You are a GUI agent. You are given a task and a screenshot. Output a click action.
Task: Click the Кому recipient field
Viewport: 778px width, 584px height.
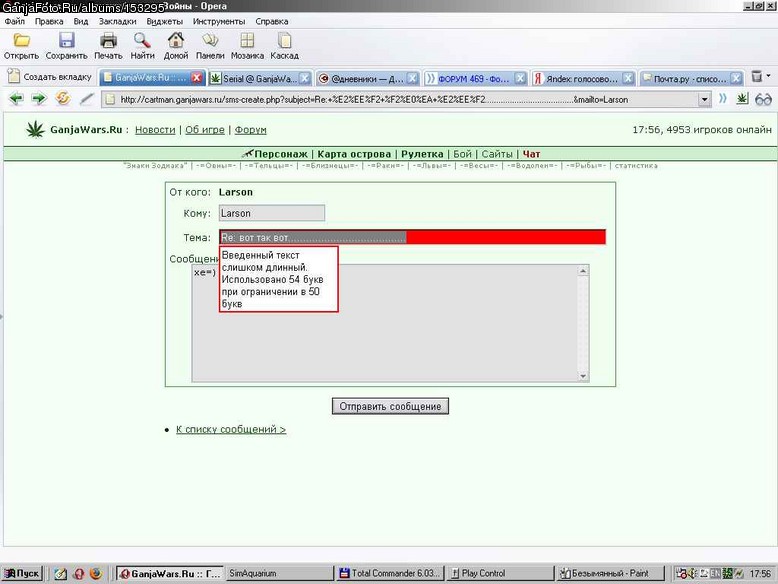pyautogui.click(x=272, y=213)
